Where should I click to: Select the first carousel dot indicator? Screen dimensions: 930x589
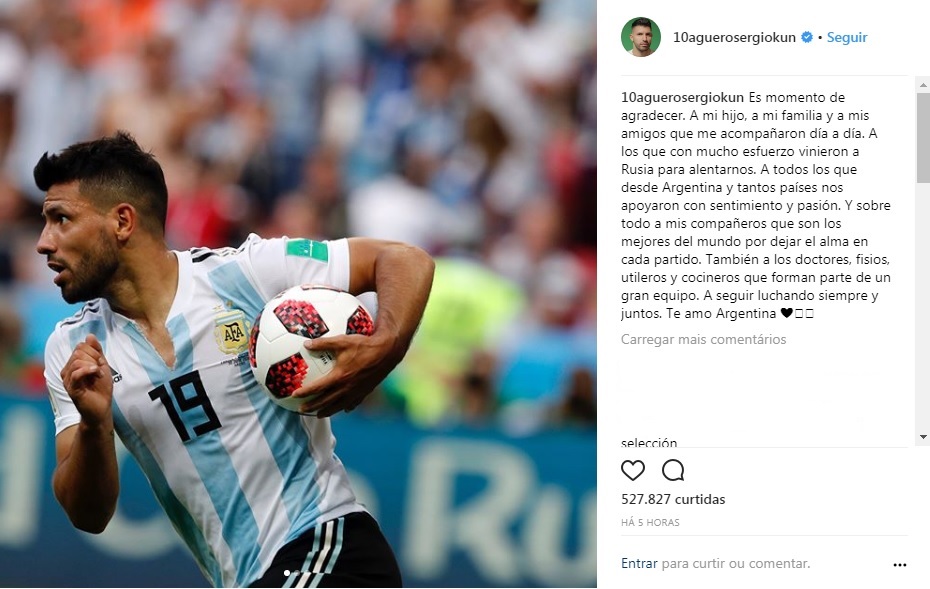click(287, 573)
